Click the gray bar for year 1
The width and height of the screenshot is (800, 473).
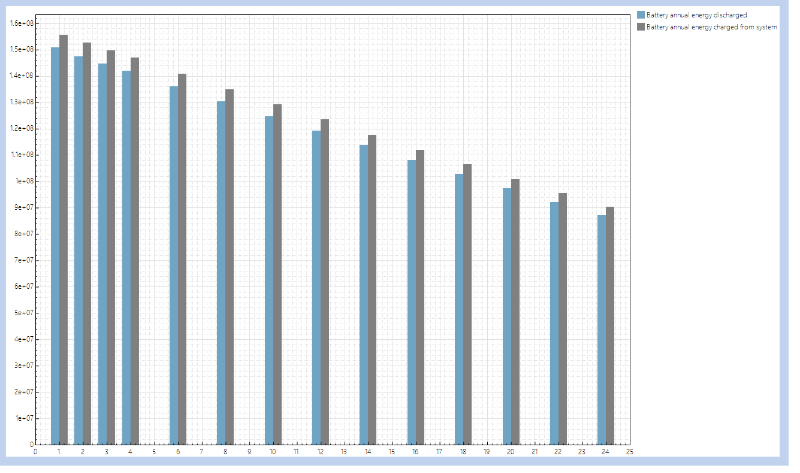[64, 240]
